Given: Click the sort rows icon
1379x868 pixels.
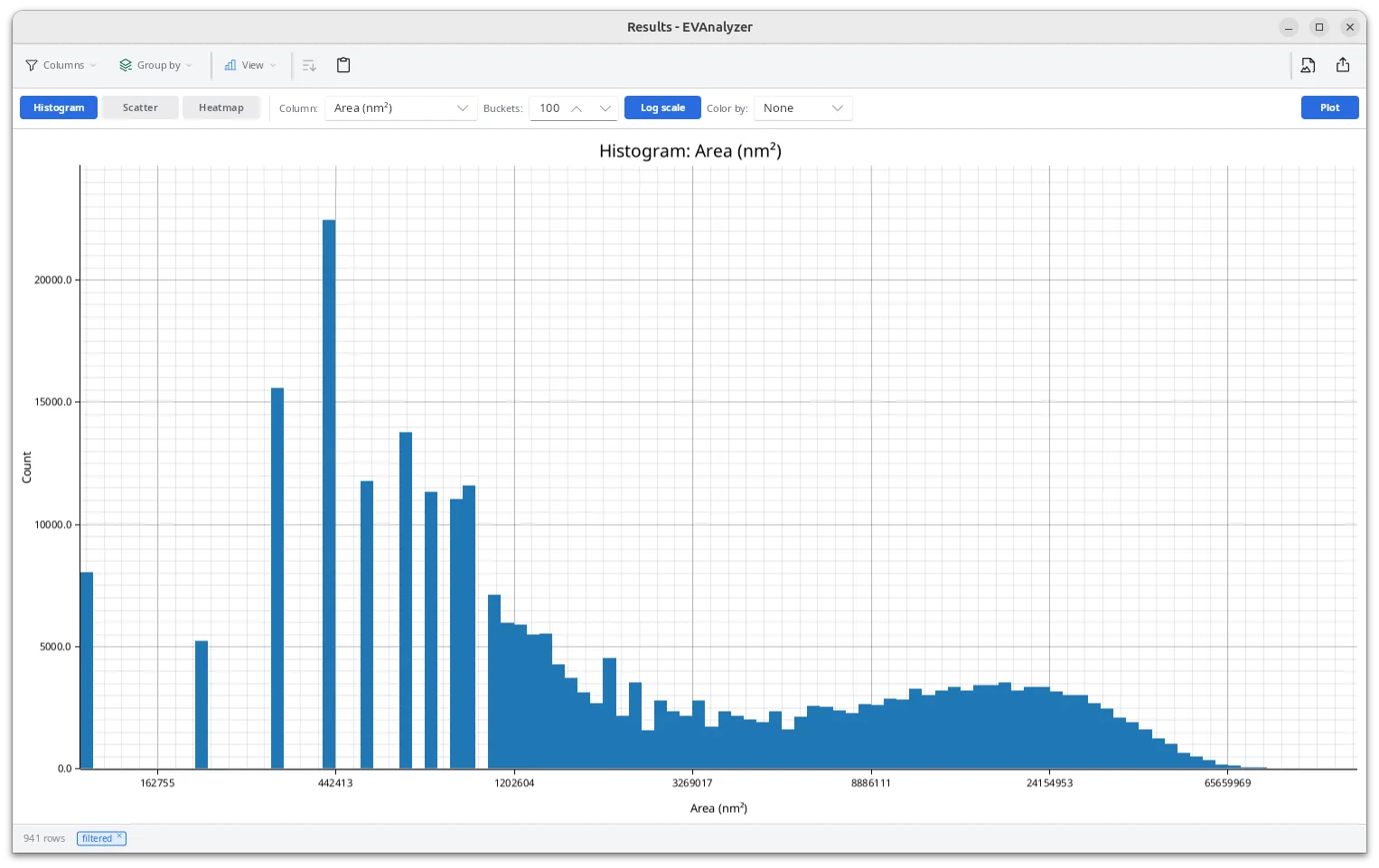Looking at the screenshot, I should 309,65.
